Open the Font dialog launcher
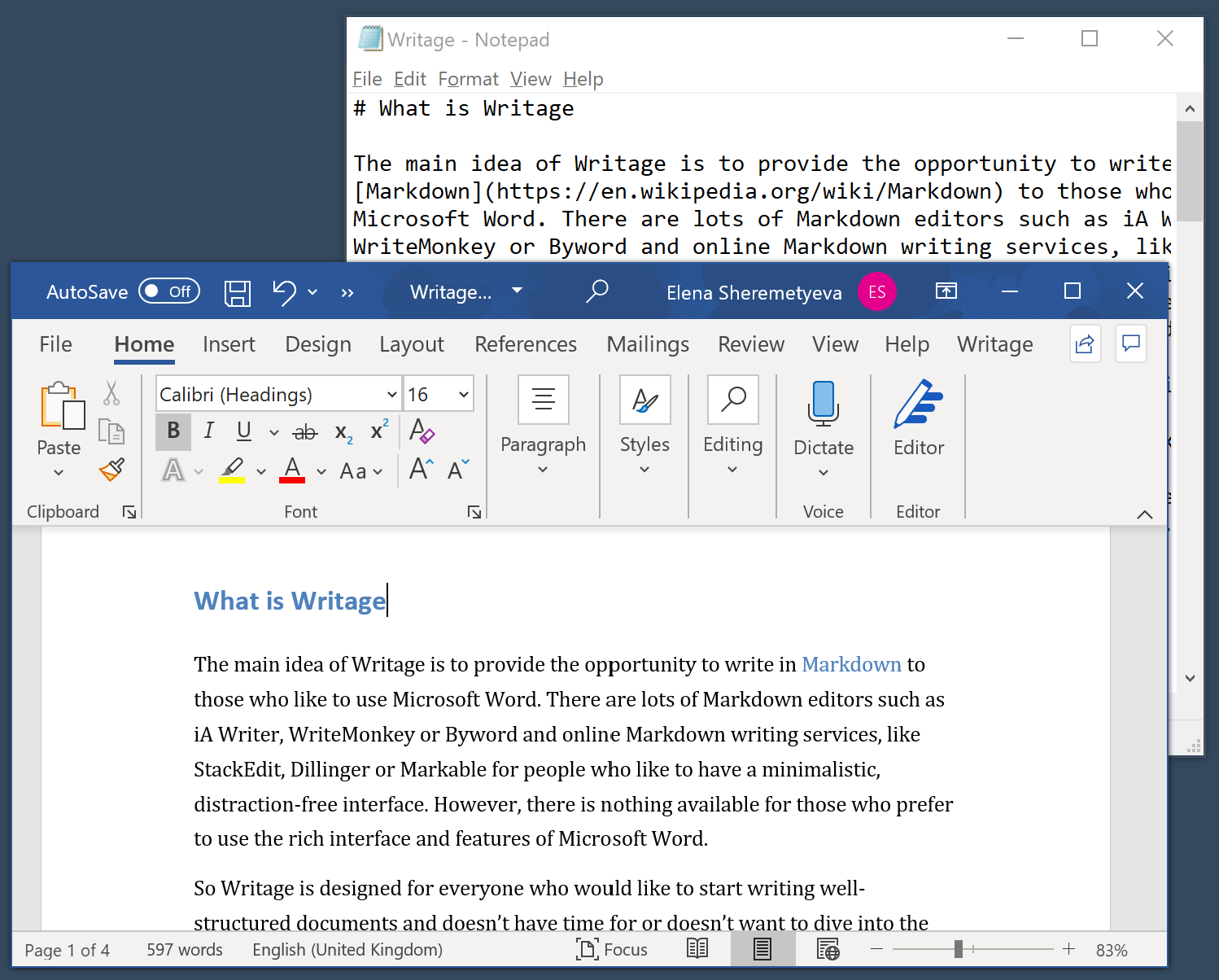The image size is (1219, 980). tap(474, 512)
